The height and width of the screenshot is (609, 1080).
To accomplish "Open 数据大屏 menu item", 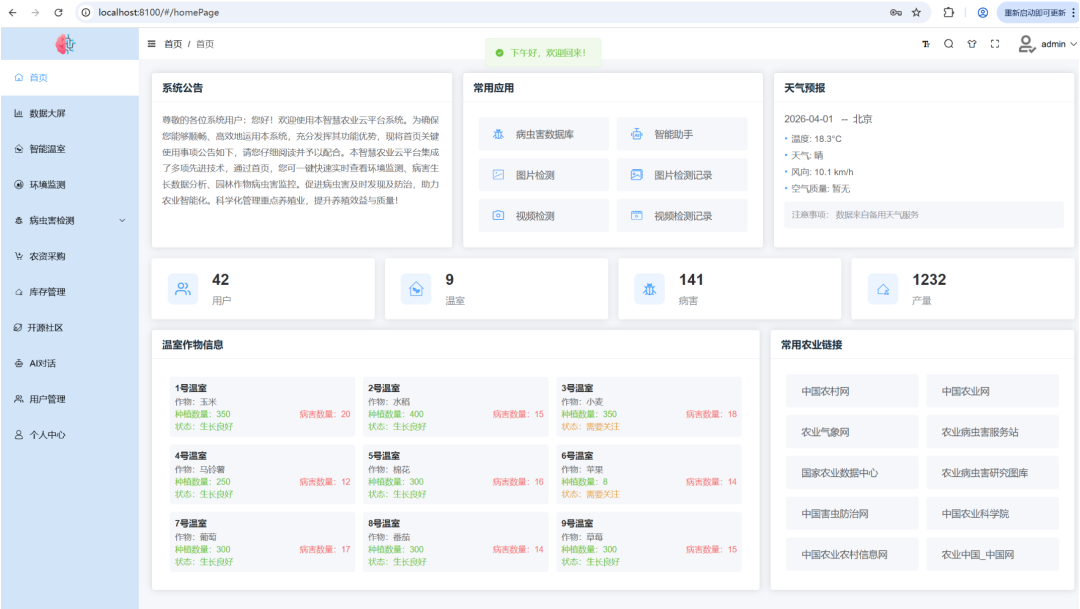I will (70, 114).
